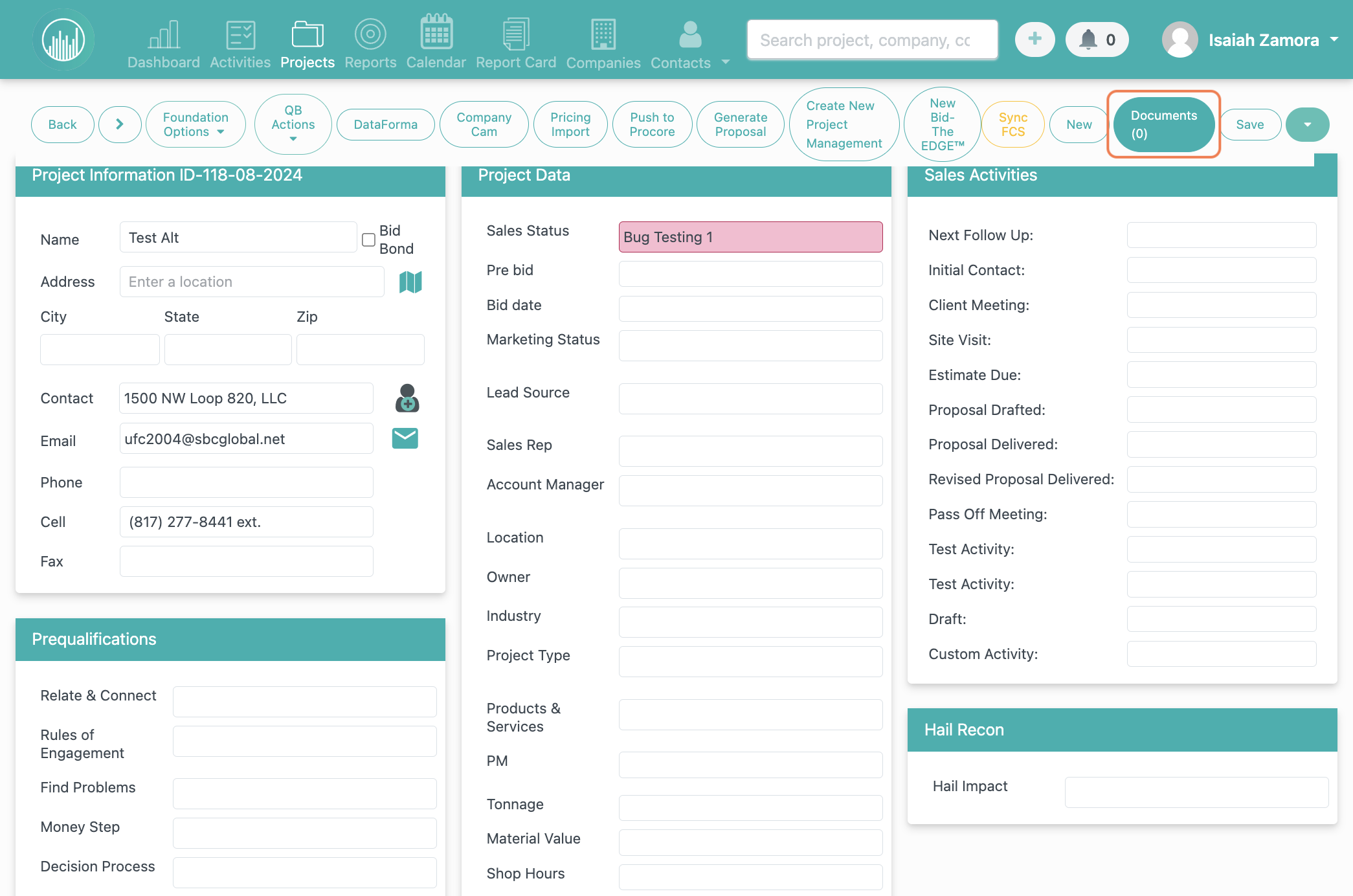Toggle the Bid Bond checkbox
1353x896 pixels.
coord(368,240)
